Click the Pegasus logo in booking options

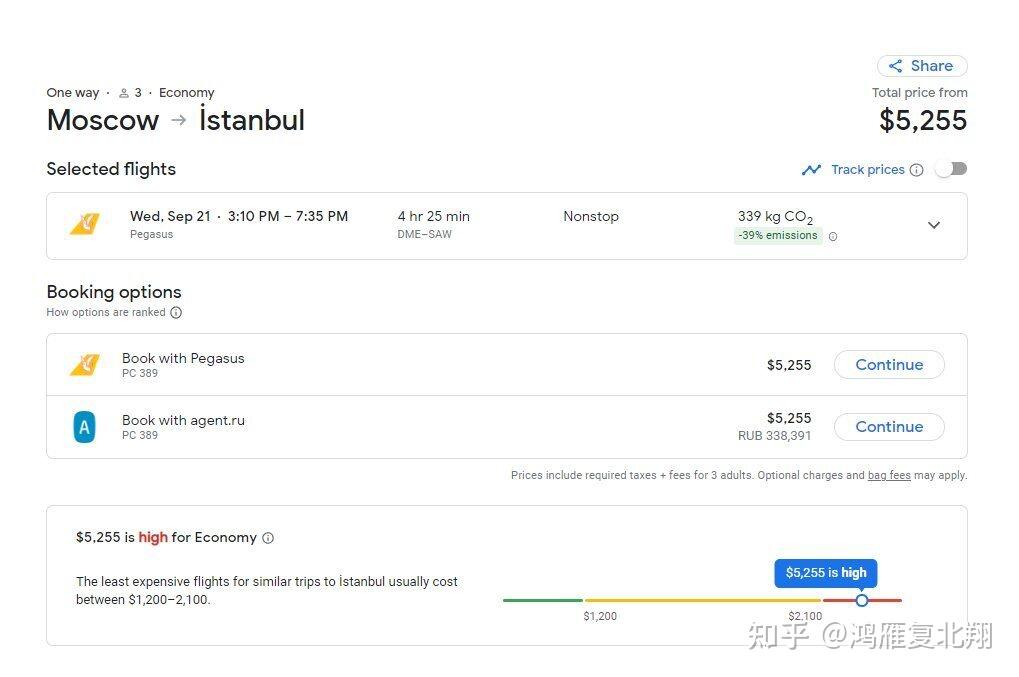[x=85, y=365]
